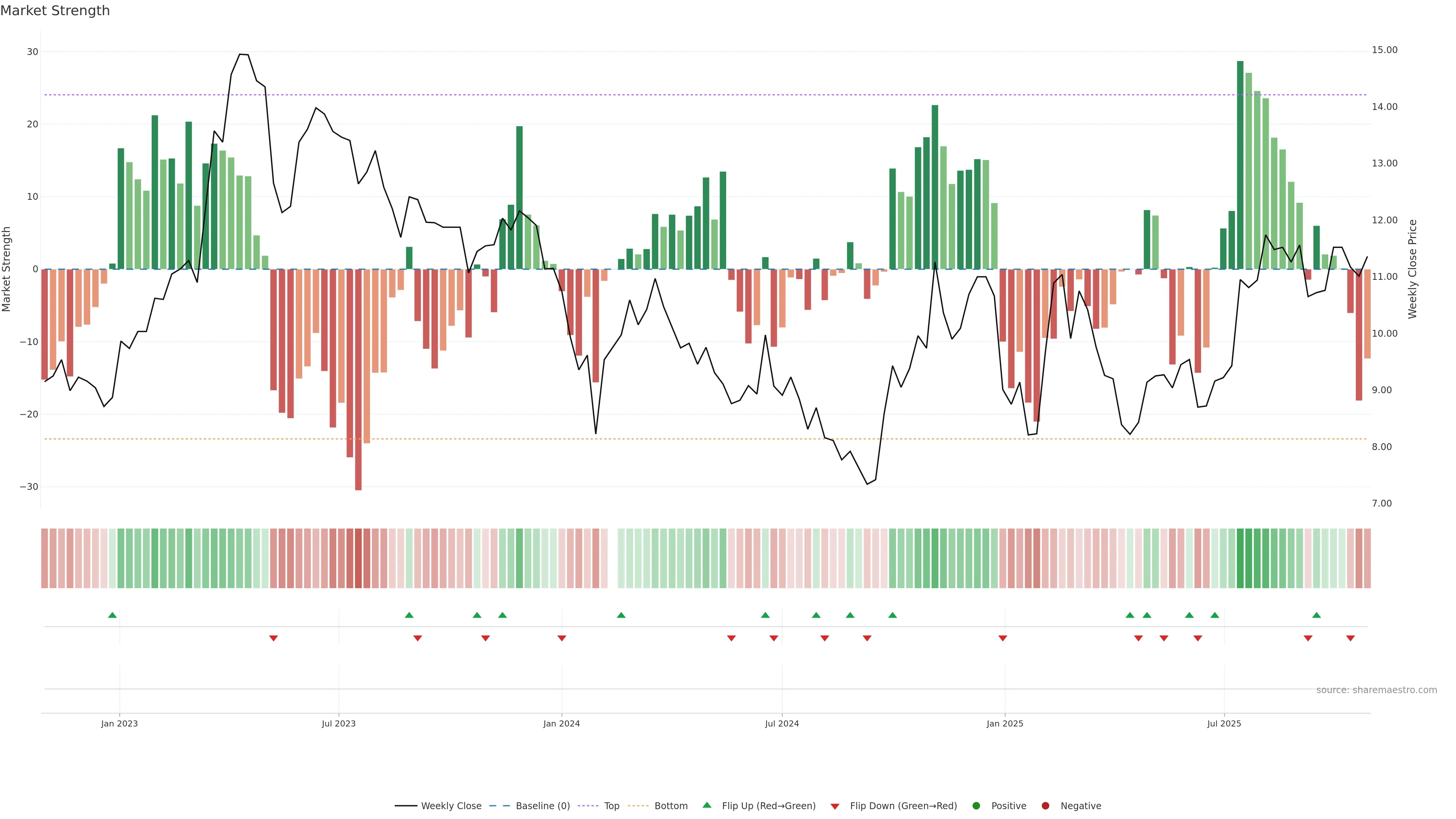Click the Jul 2025 x-axis label
1456x819 pixels.
(1224, 723)
